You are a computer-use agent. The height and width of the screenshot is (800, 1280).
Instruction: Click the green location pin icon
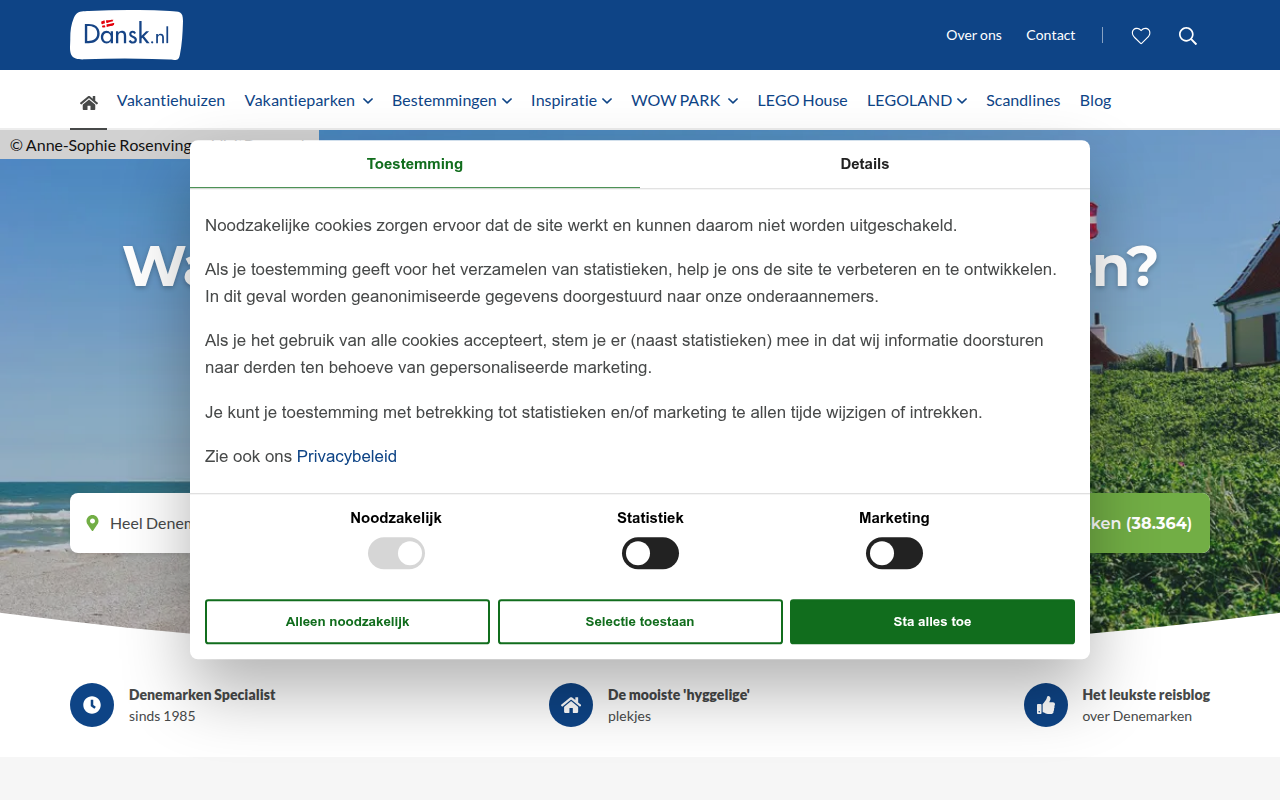coord(93,523)
